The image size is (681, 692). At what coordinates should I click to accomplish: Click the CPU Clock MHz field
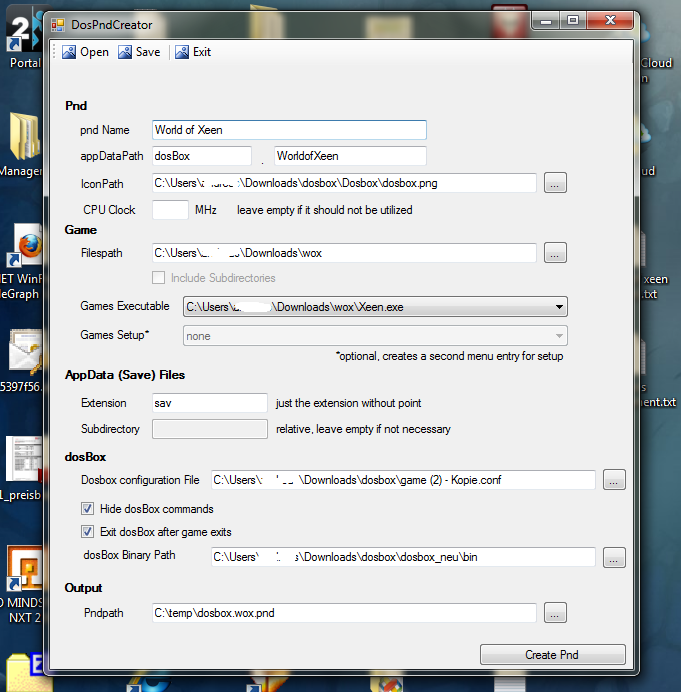point(170,210)
